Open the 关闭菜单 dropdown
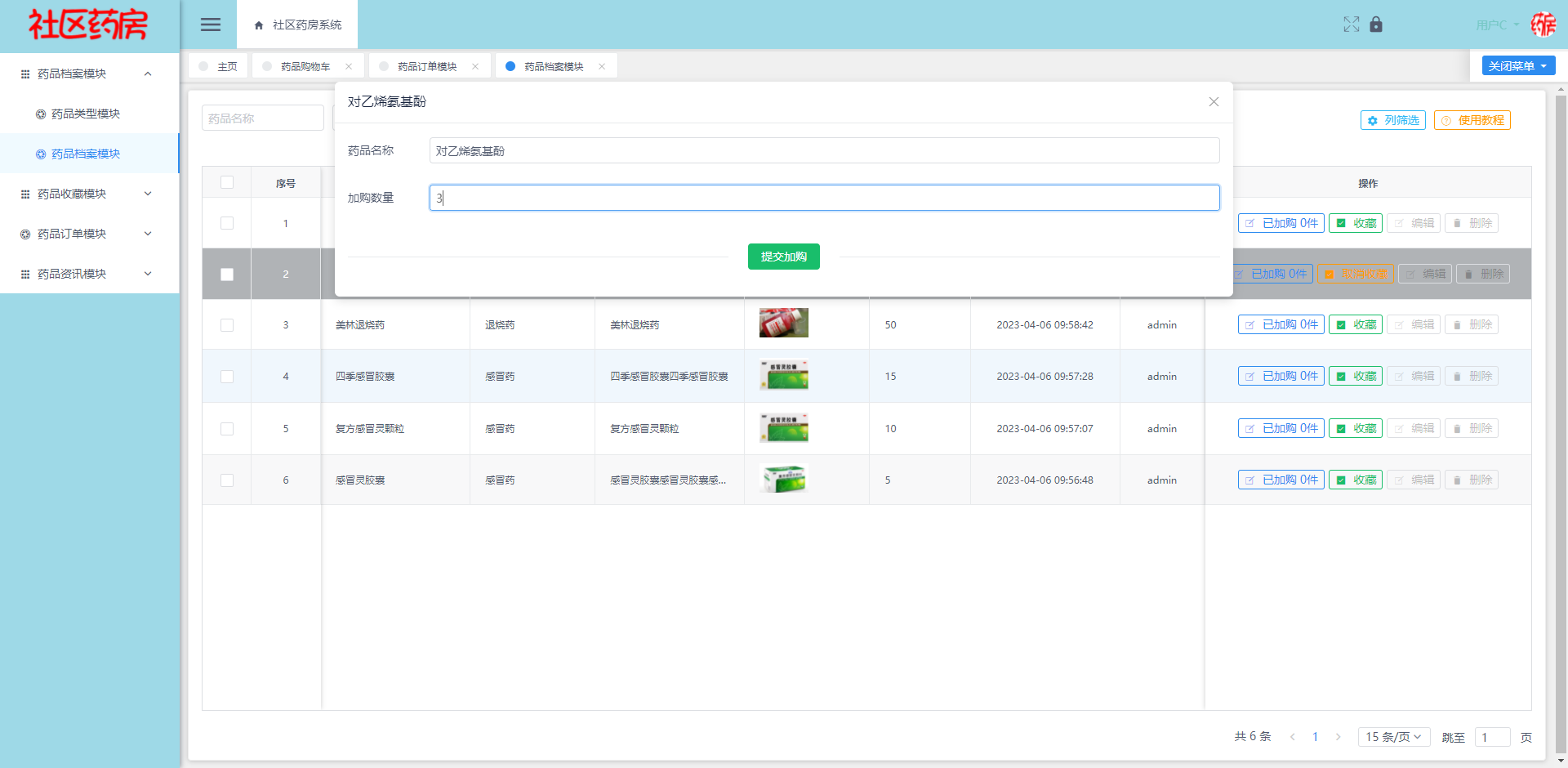Viewport: 1568px width, 768px height. pos(1519,66)
